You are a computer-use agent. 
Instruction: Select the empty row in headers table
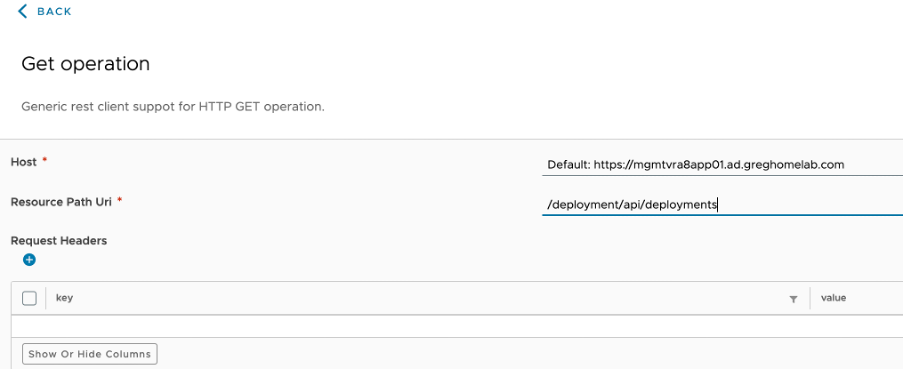pos(457,326)
